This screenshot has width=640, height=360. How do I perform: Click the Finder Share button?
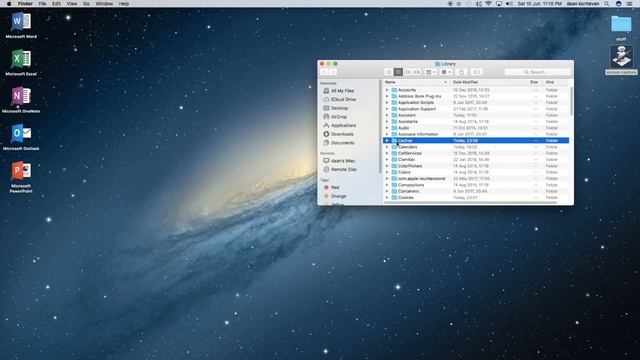coord(462,72)
